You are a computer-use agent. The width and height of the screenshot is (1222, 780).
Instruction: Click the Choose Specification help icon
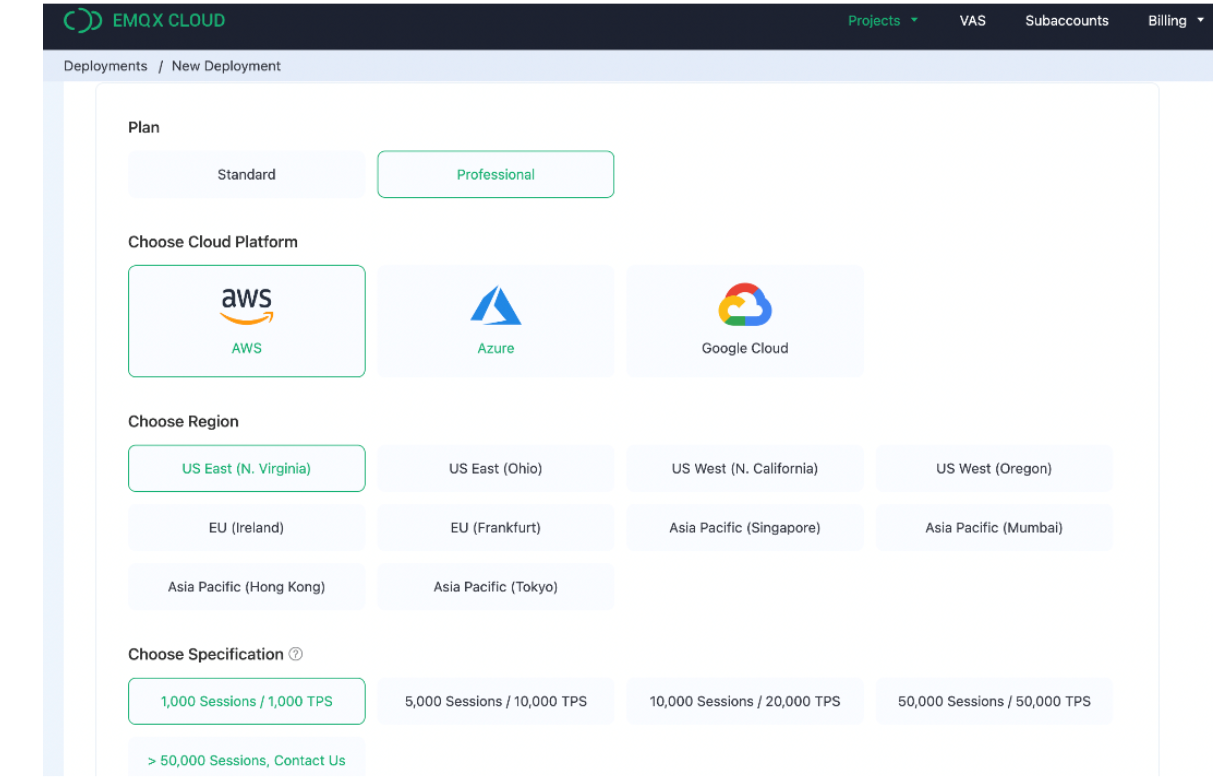(296, 654)
